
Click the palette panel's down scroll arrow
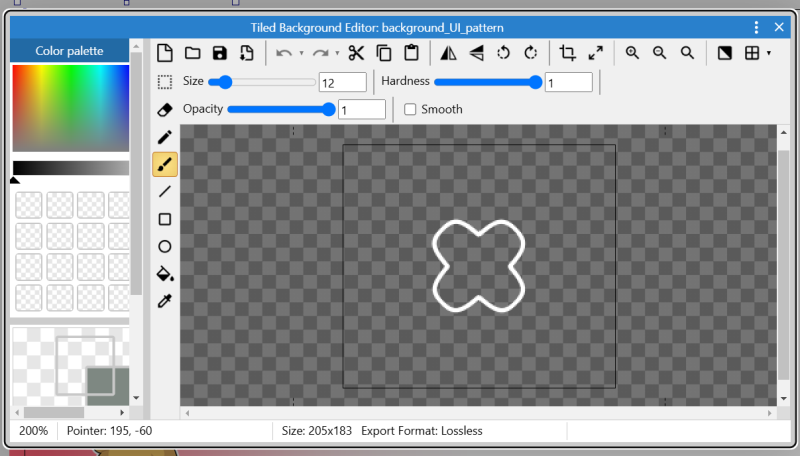pyautogui.click(x=136, y=398)
